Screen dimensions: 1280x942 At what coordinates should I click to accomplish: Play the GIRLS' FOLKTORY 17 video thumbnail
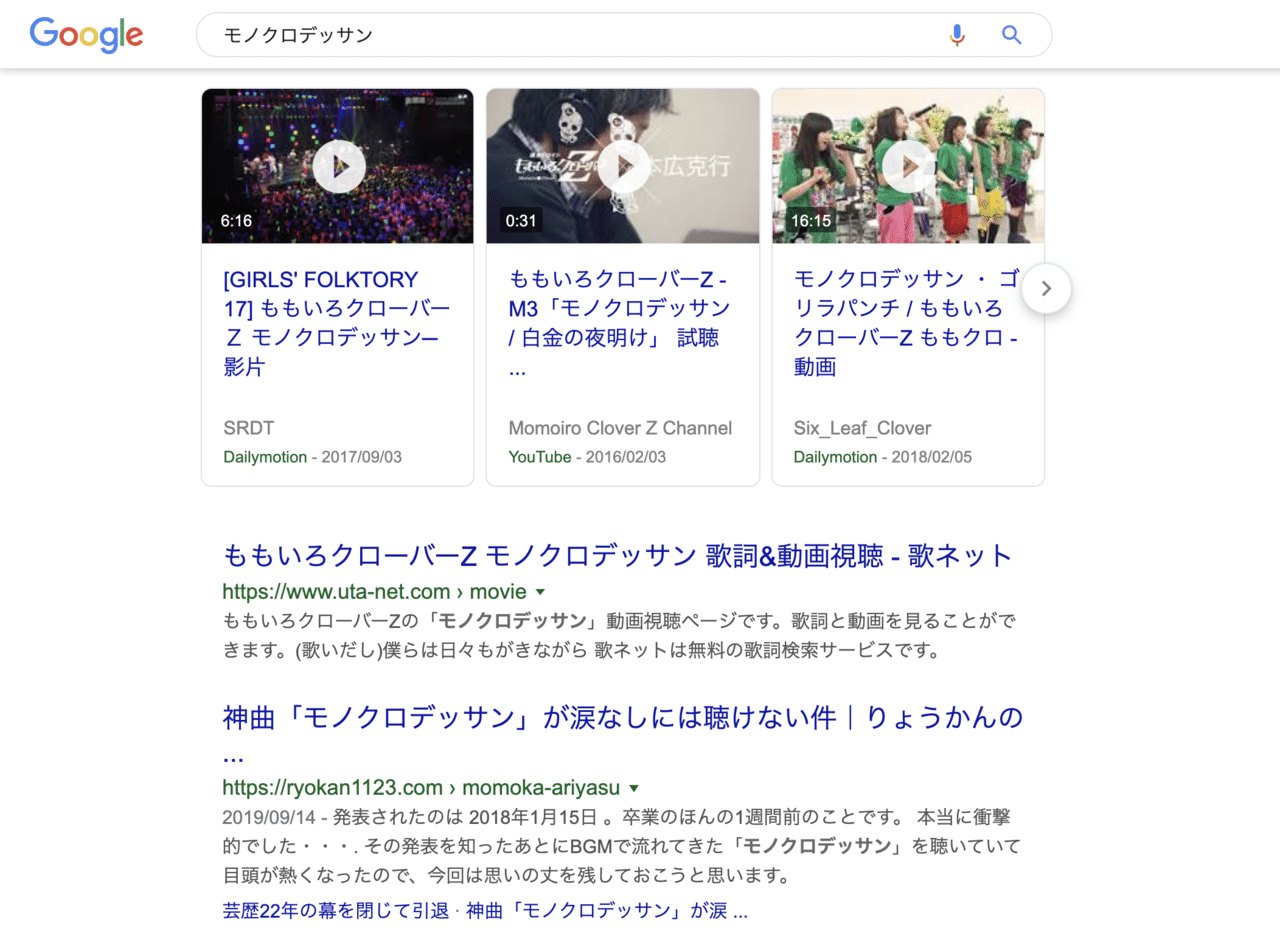point(338,166)
